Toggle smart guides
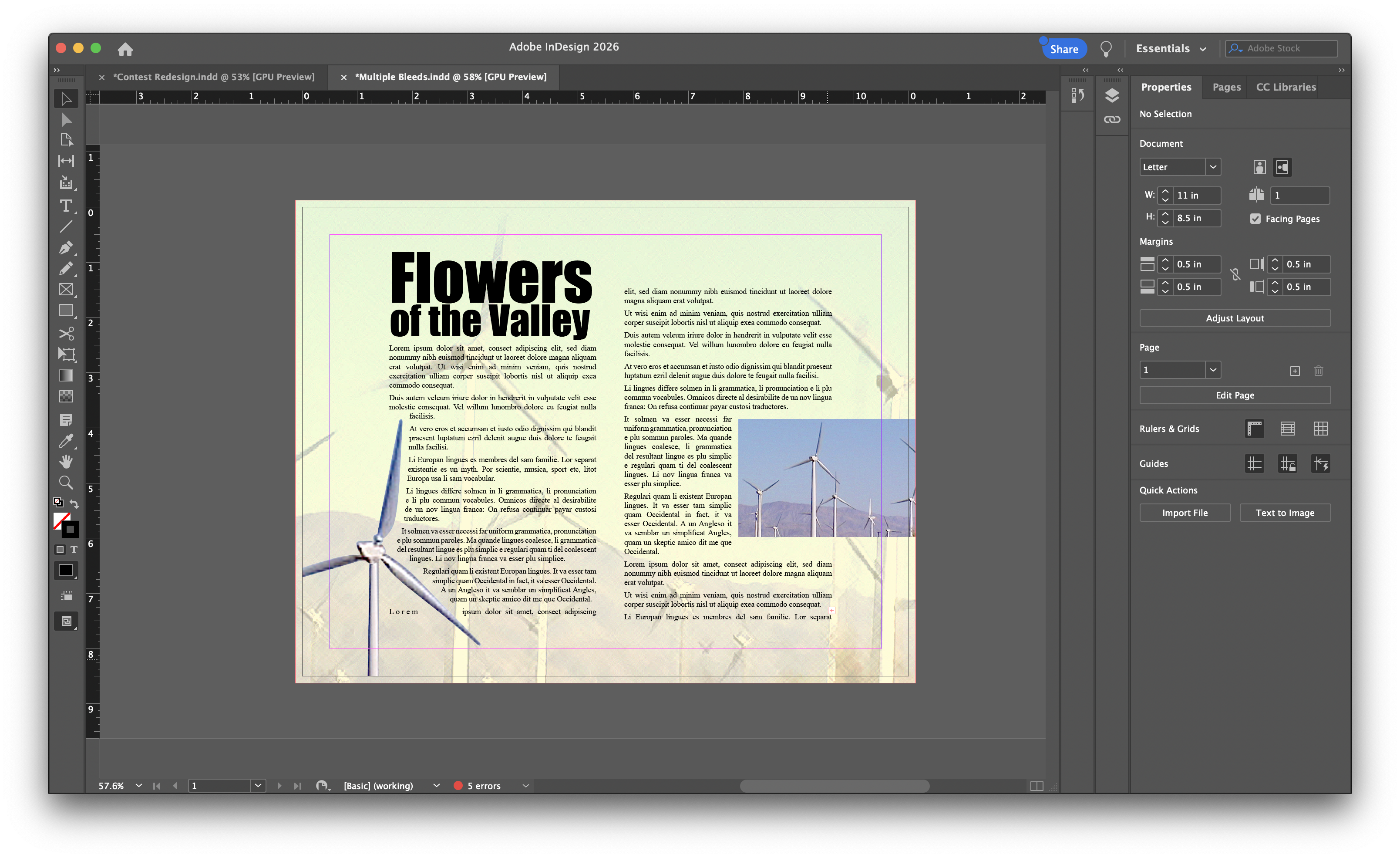The width and height of the screenshot is (1400, 858). point(1320,464)
